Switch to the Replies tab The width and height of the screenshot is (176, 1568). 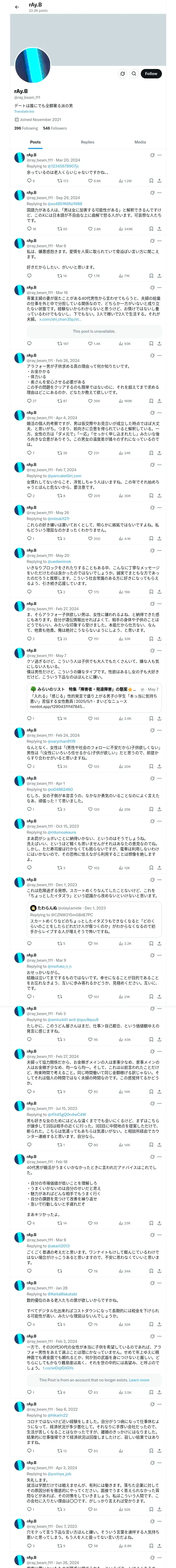pyautogui.click(x=87, y=142)
